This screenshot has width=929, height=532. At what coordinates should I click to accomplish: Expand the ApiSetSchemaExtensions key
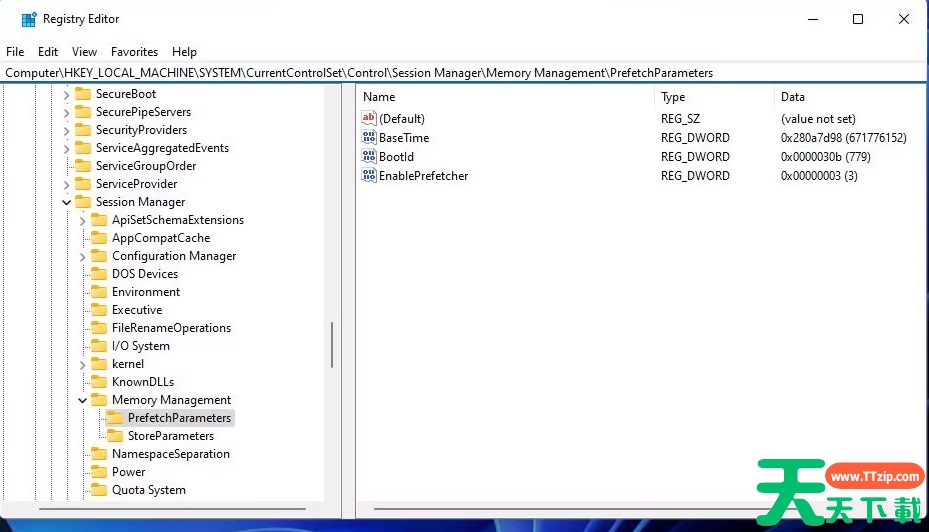(x=82, y=220)
